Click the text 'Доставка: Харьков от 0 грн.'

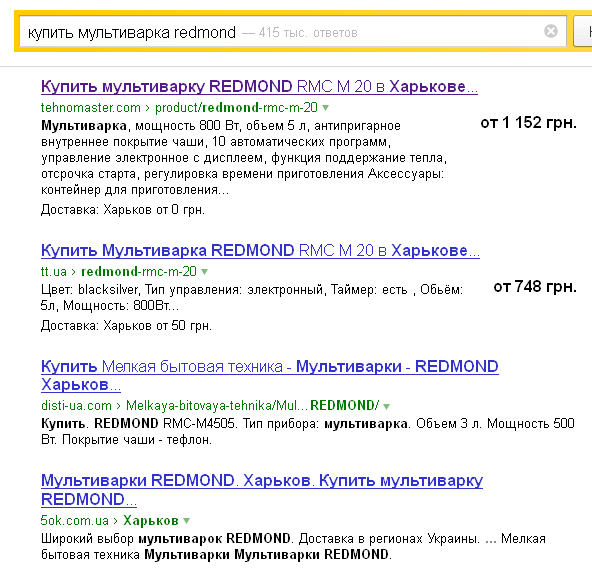(x=123, y=209)
